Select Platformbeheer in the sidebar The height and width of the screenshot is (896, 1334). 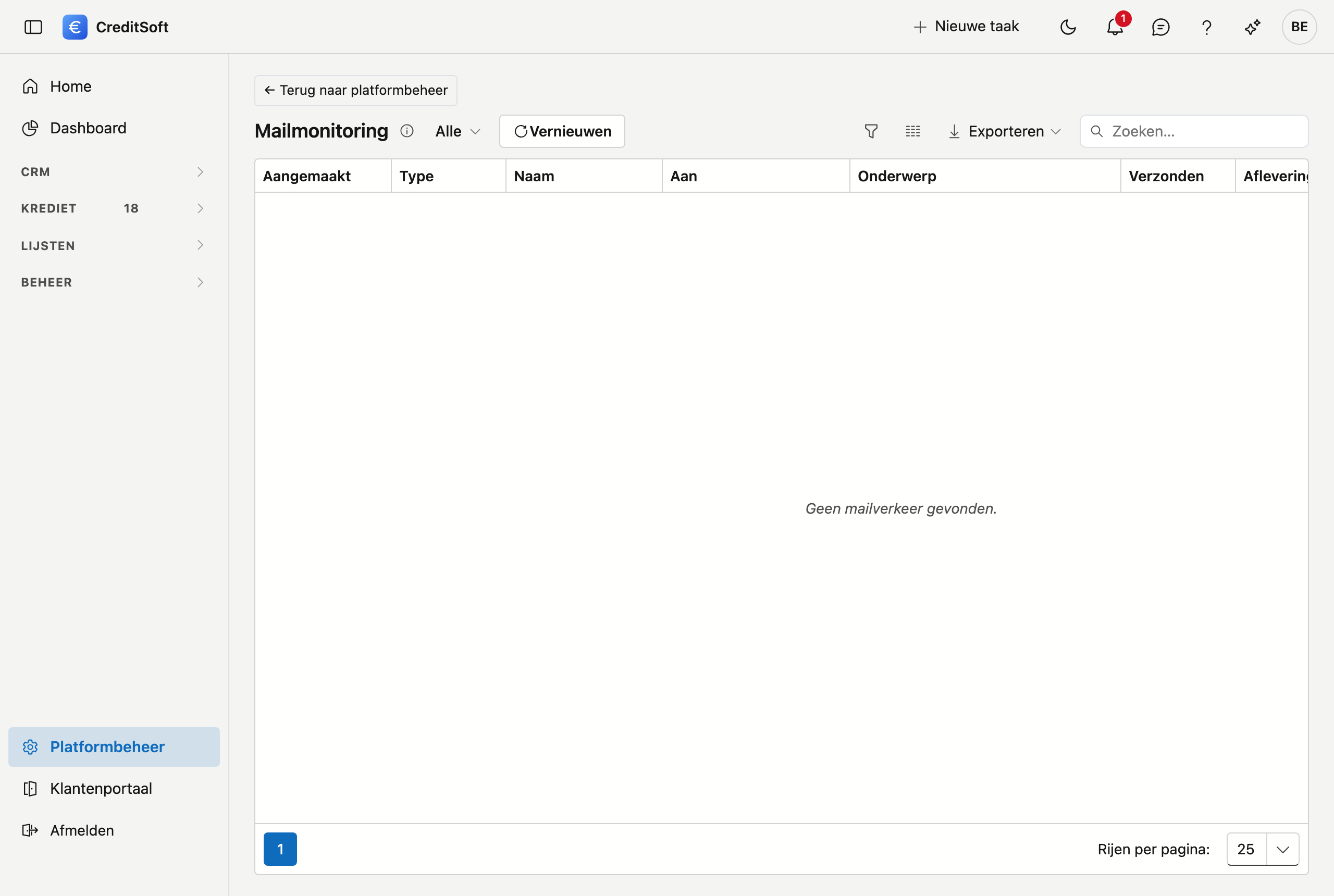(114, 747)
